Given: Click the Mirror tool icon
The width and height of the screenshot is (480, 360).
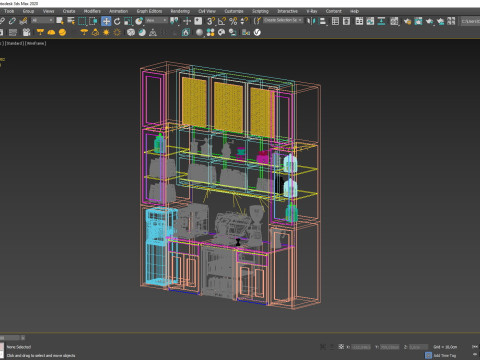Looking at the screenshot, I should point(310,21).
